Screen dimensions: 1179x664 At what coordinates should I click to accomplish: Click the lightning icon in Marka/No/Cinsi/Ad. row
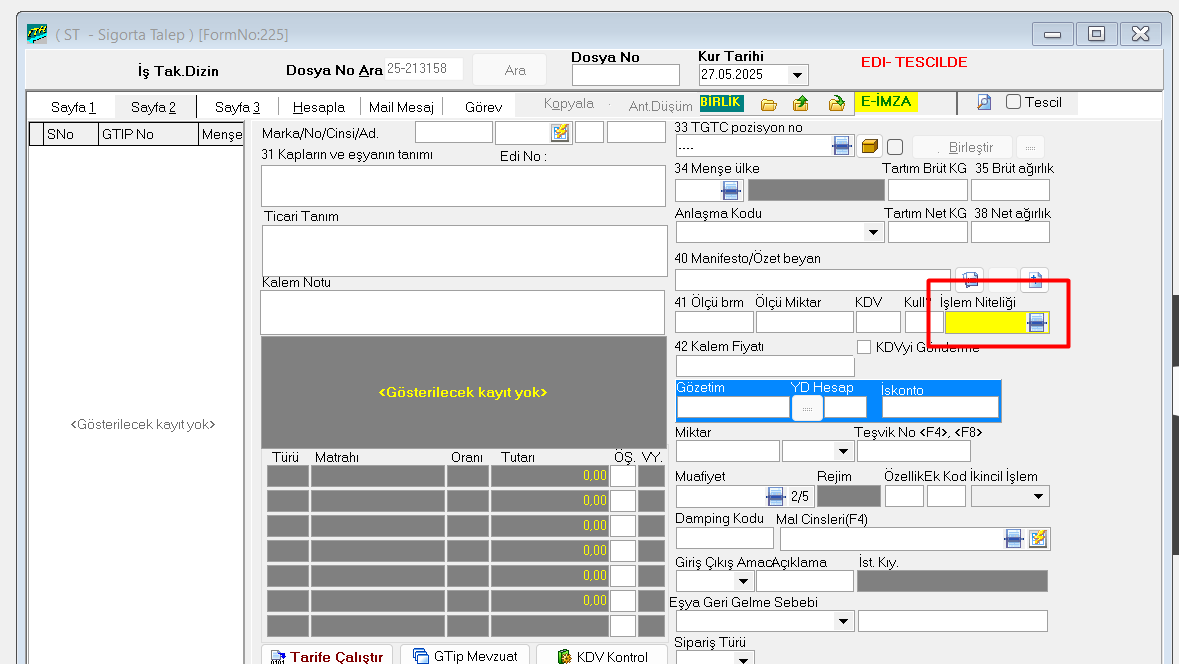pos(560,132)
